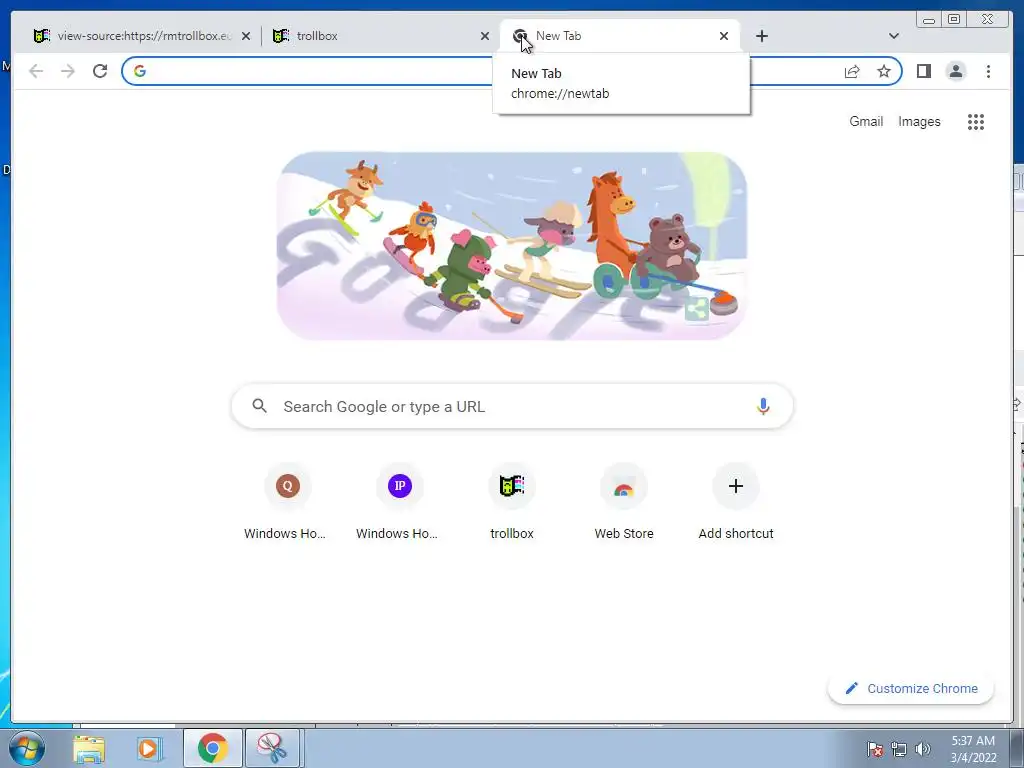The width and height of the screenshot is (1024, 768).
Task: Close the New Tab tab
Action: coord(724,36)
